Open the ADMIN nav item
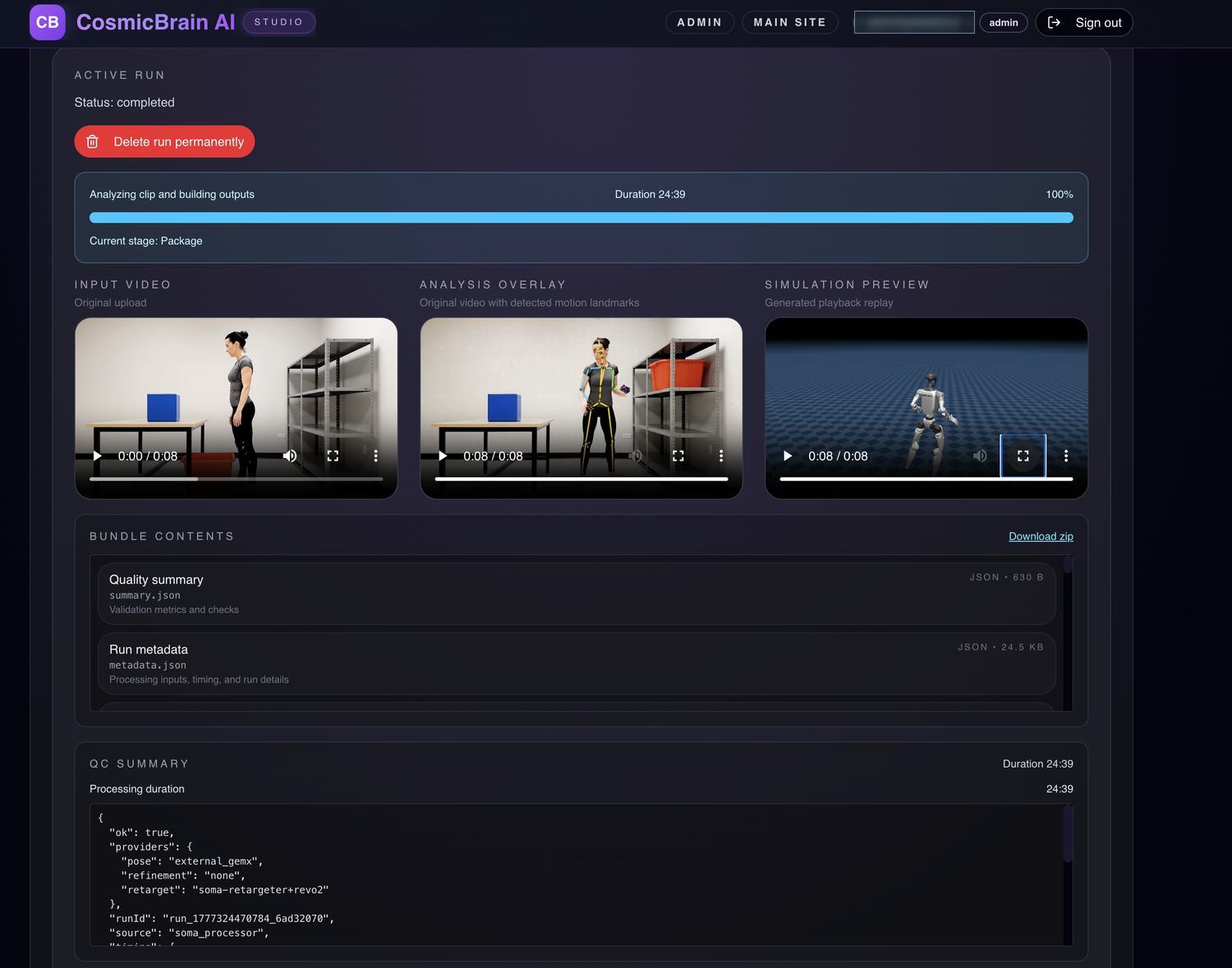 [x=700, y=22]
